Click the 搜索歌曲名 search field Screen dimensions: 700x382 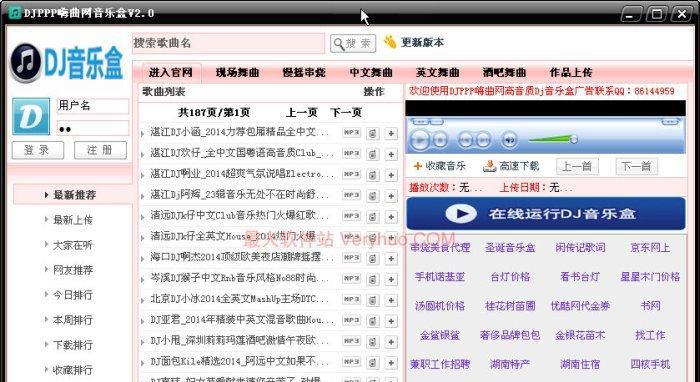pos(229,43)
